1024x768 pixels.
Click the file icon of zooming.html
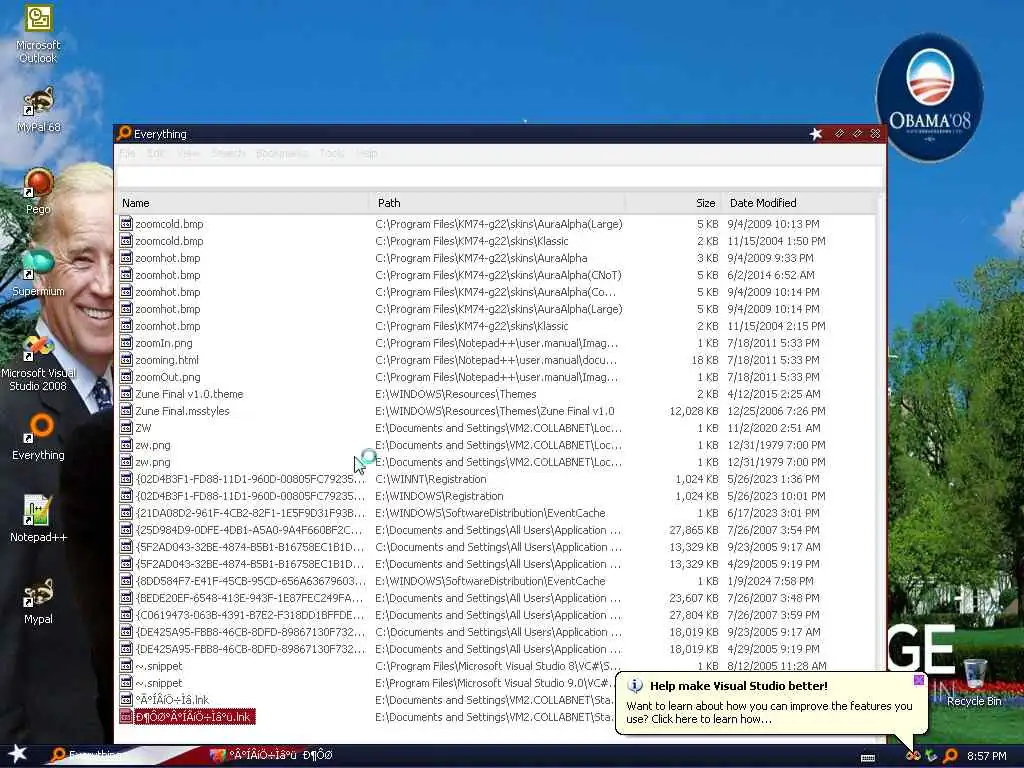pos(126,360)
